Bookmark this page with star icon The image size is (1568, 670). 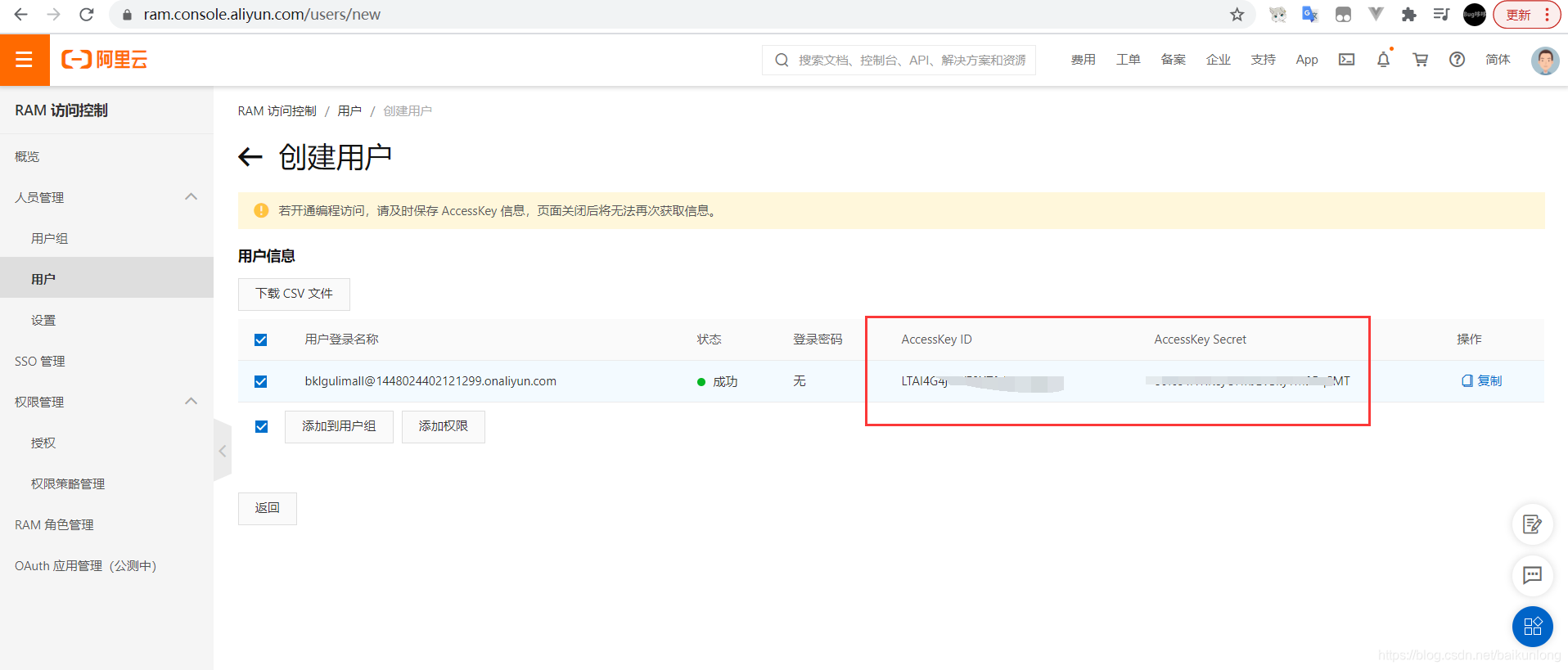coord(1237,15)
